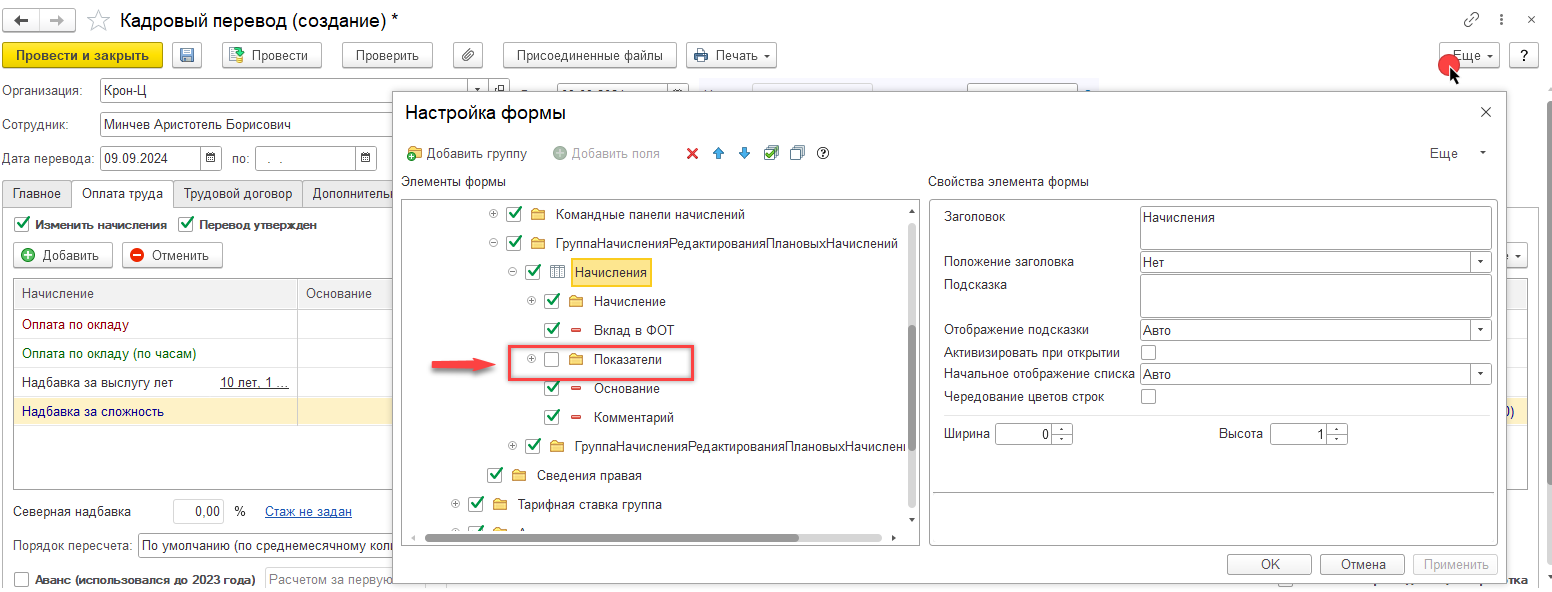1552x592 pixels.
Task: Click Добавить группу in the dialog
Action: point(466,154)
